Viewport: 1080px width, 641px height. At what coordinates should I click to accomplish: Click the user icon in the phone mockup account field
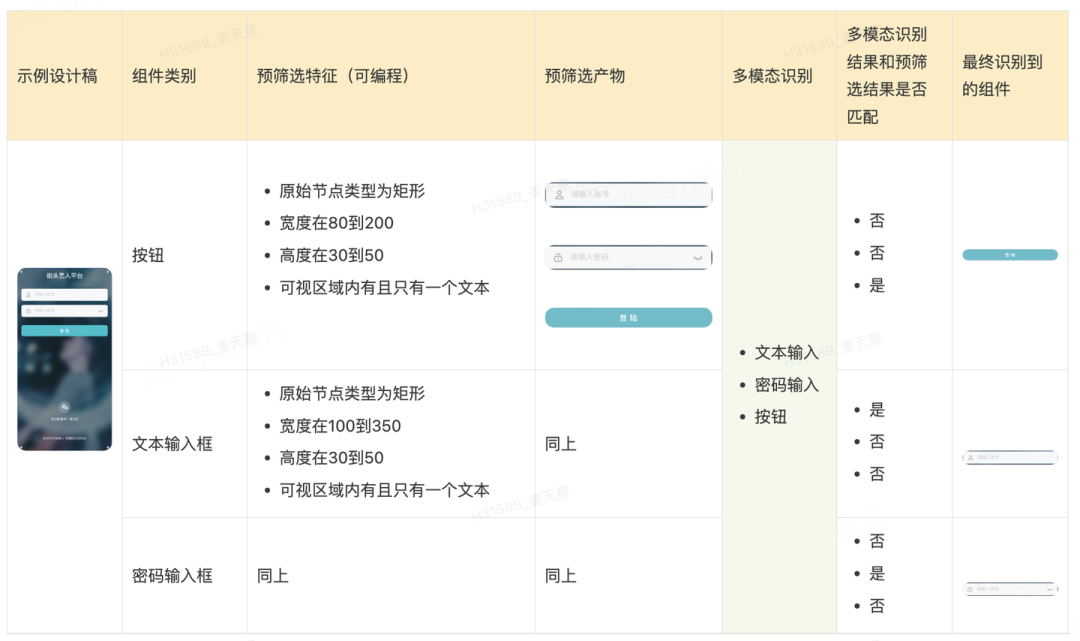coord(28,295)
